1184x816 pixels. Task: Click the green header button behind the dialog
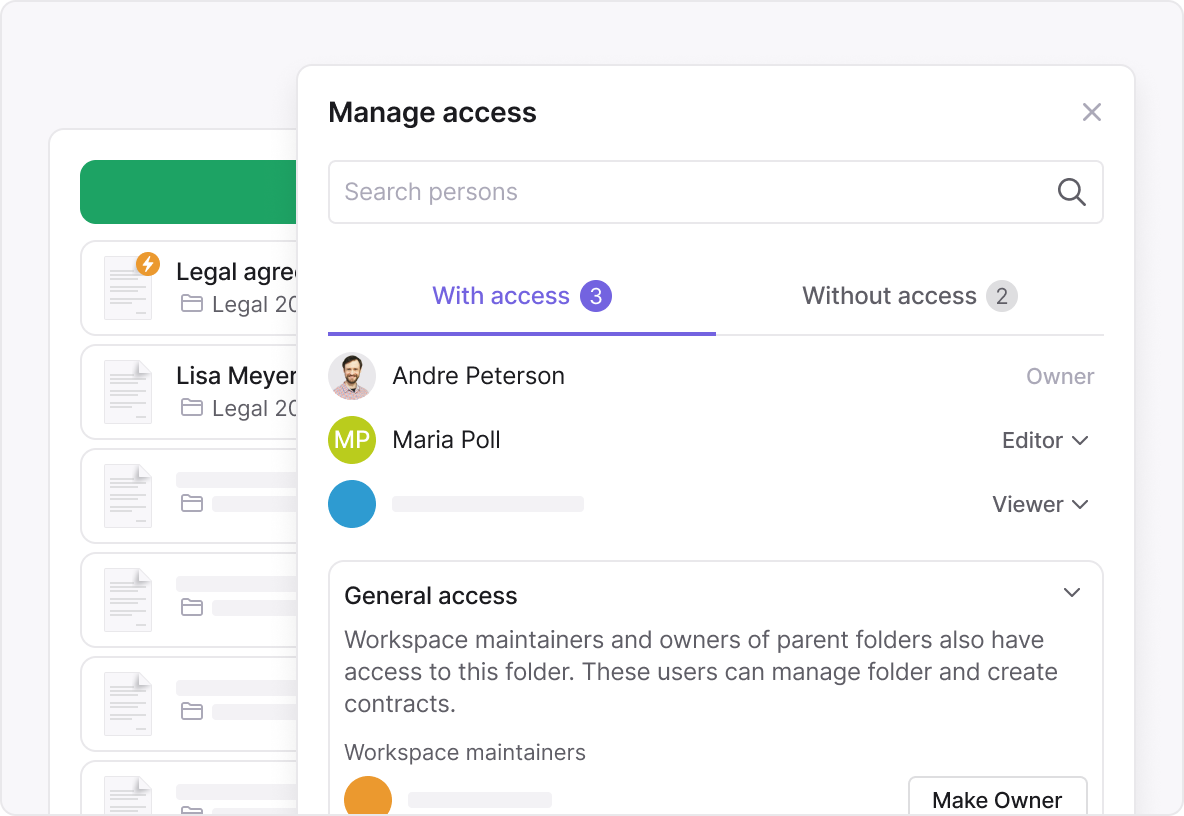point(188,191)
